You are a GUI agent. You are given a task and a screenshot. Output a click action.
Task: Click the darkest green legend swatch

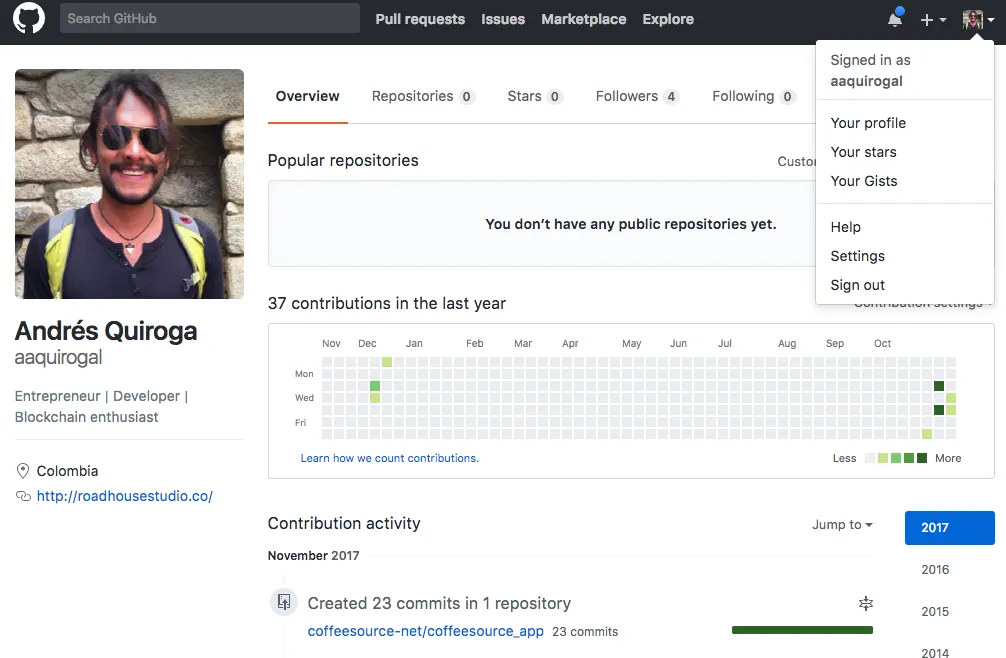[921, 458]
